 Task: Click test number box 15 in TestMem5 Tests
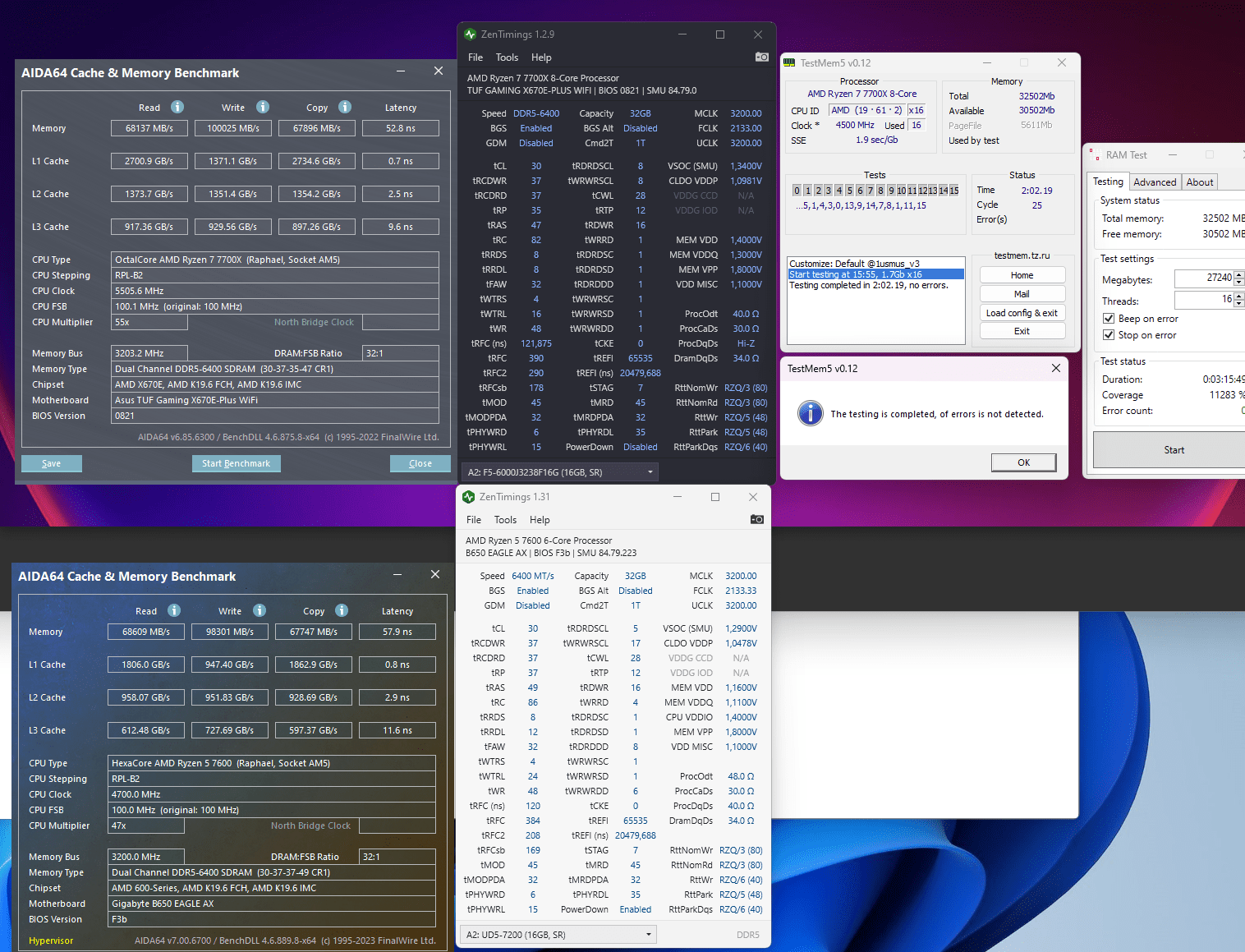tap(954, 191)
